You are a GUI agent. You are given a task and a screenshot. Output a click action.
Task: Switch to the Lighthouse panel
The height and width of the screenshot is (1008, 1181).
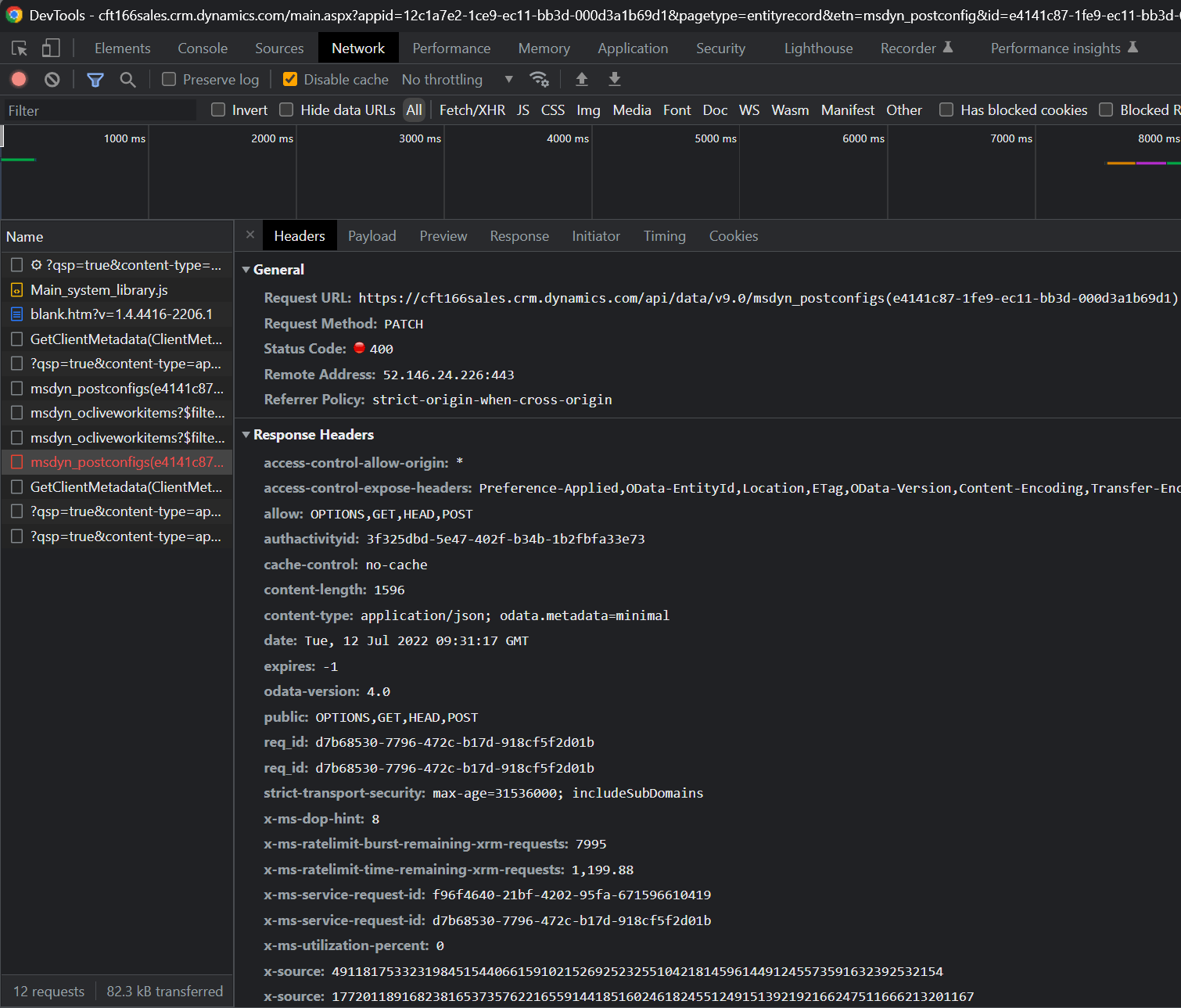(818, 48)
